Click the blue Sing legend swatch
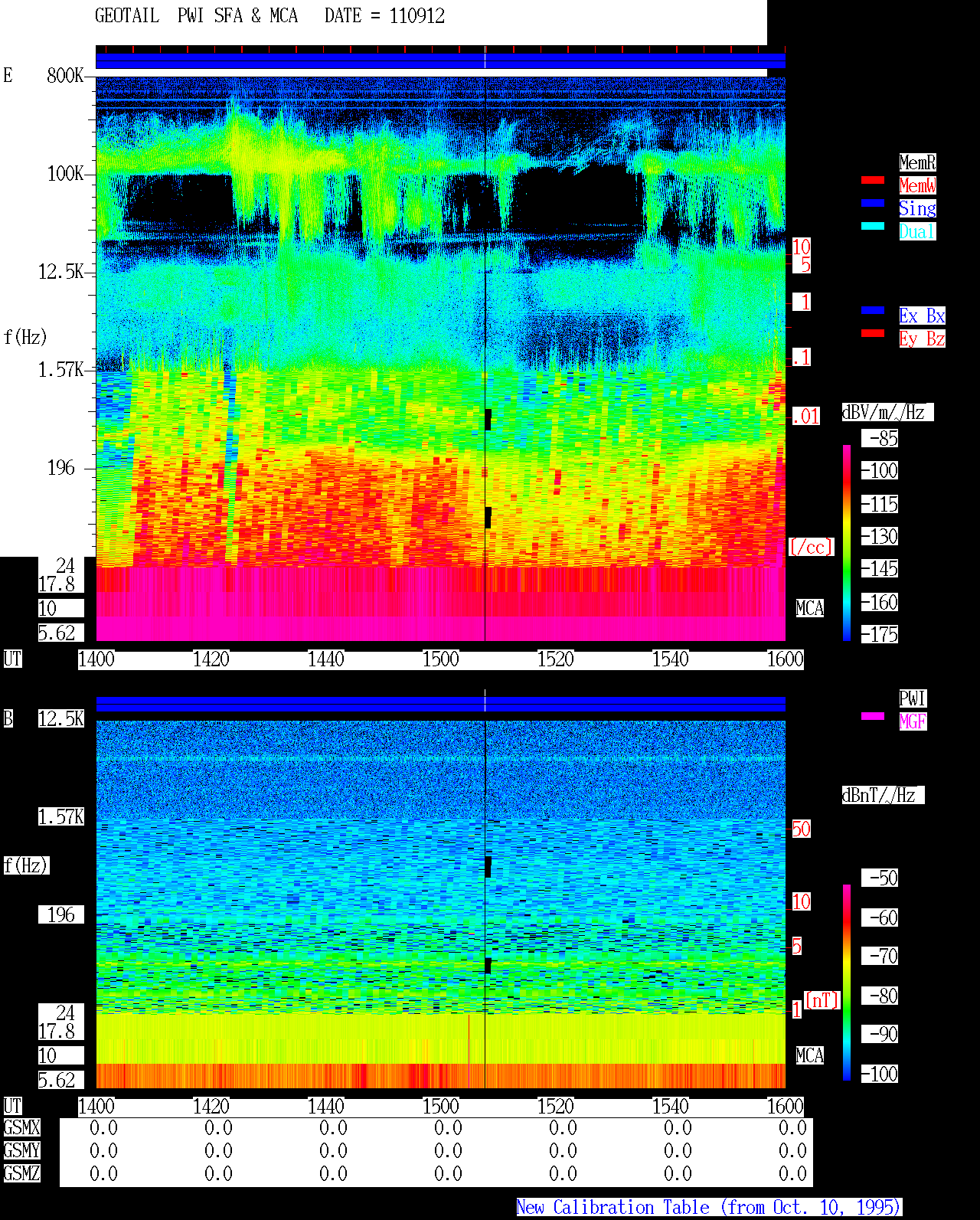 [x=873, y=203]
